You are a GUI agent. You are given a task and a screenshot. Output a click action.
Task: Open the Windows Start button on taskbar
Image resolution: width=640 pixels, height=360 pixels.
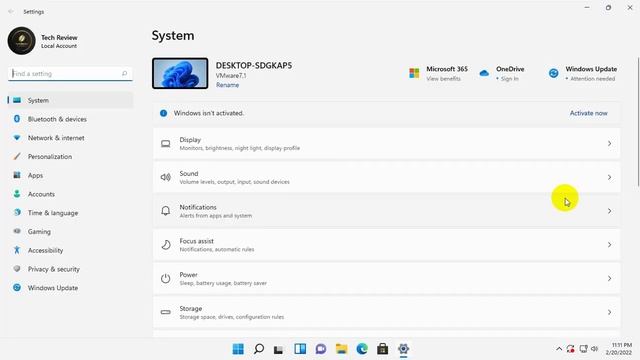pyautogui.click(x=238, y=349)
